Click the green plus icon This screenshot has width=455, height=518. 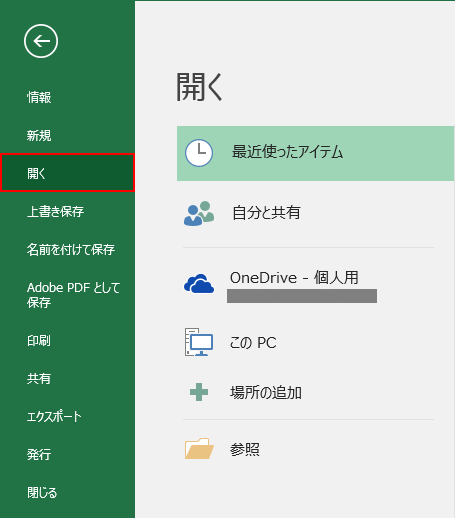coord(199,392)
